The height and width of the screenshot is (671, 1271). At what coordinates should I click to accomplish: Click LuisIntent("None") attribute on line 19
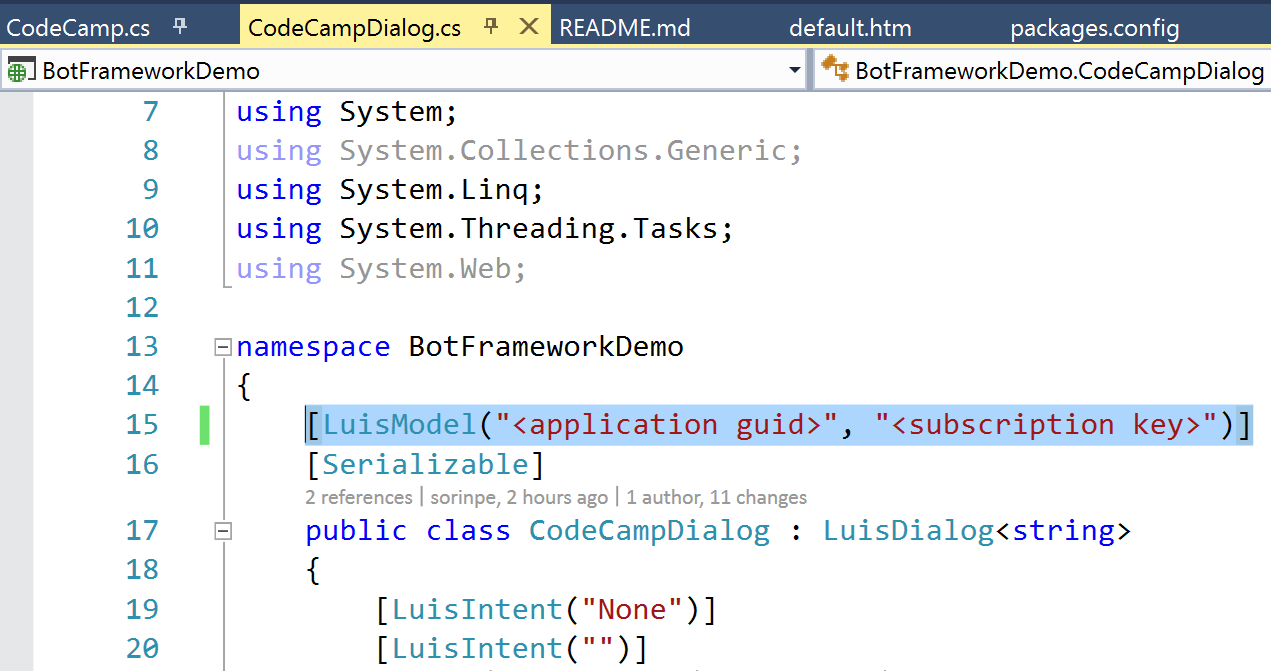547,609
